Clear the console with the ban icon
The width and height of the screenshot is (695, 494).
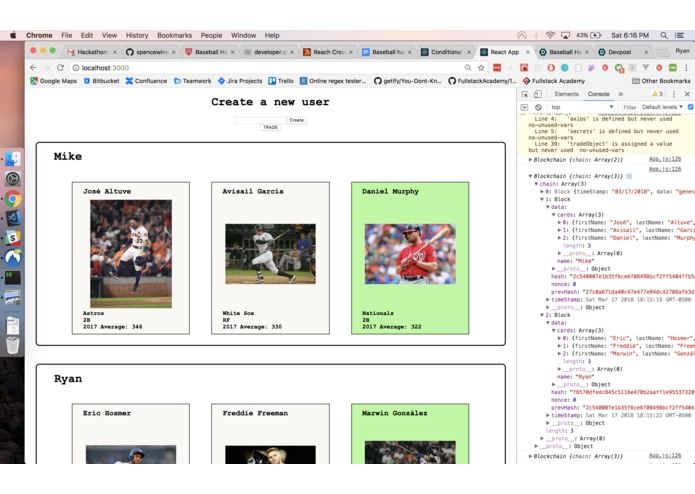[x=538, y=107]
